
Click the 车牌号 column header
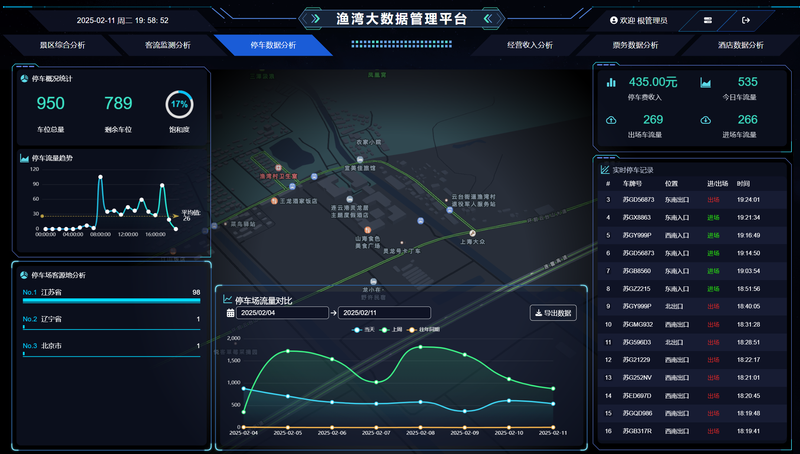point(632,184)
